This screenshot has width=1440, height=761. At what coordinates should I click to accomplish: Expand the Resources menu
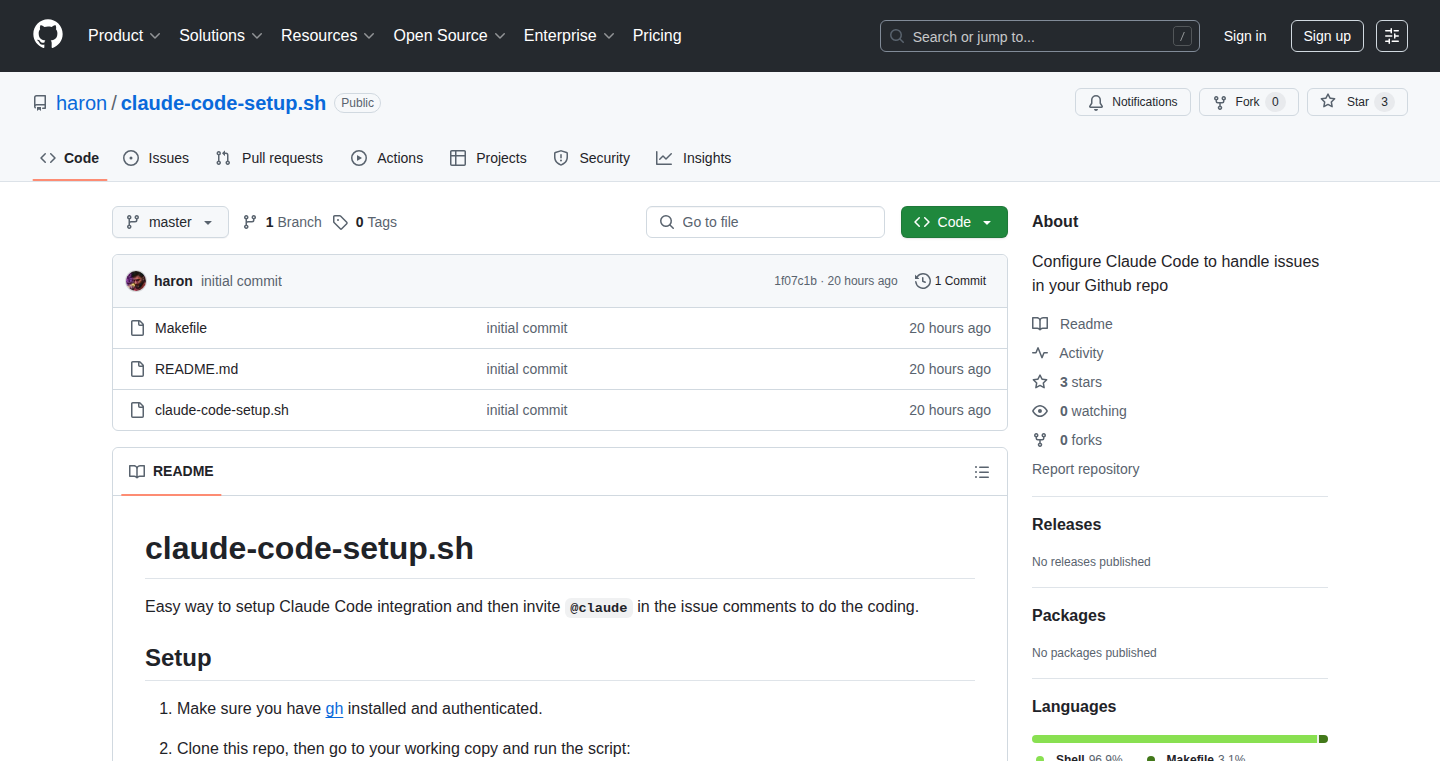point(328,36)
